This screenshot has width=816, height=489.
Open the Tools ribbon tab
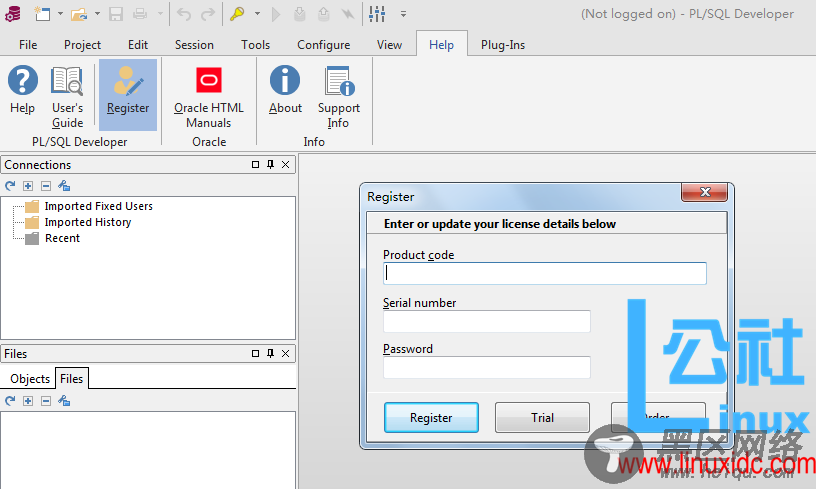(256, 45)
